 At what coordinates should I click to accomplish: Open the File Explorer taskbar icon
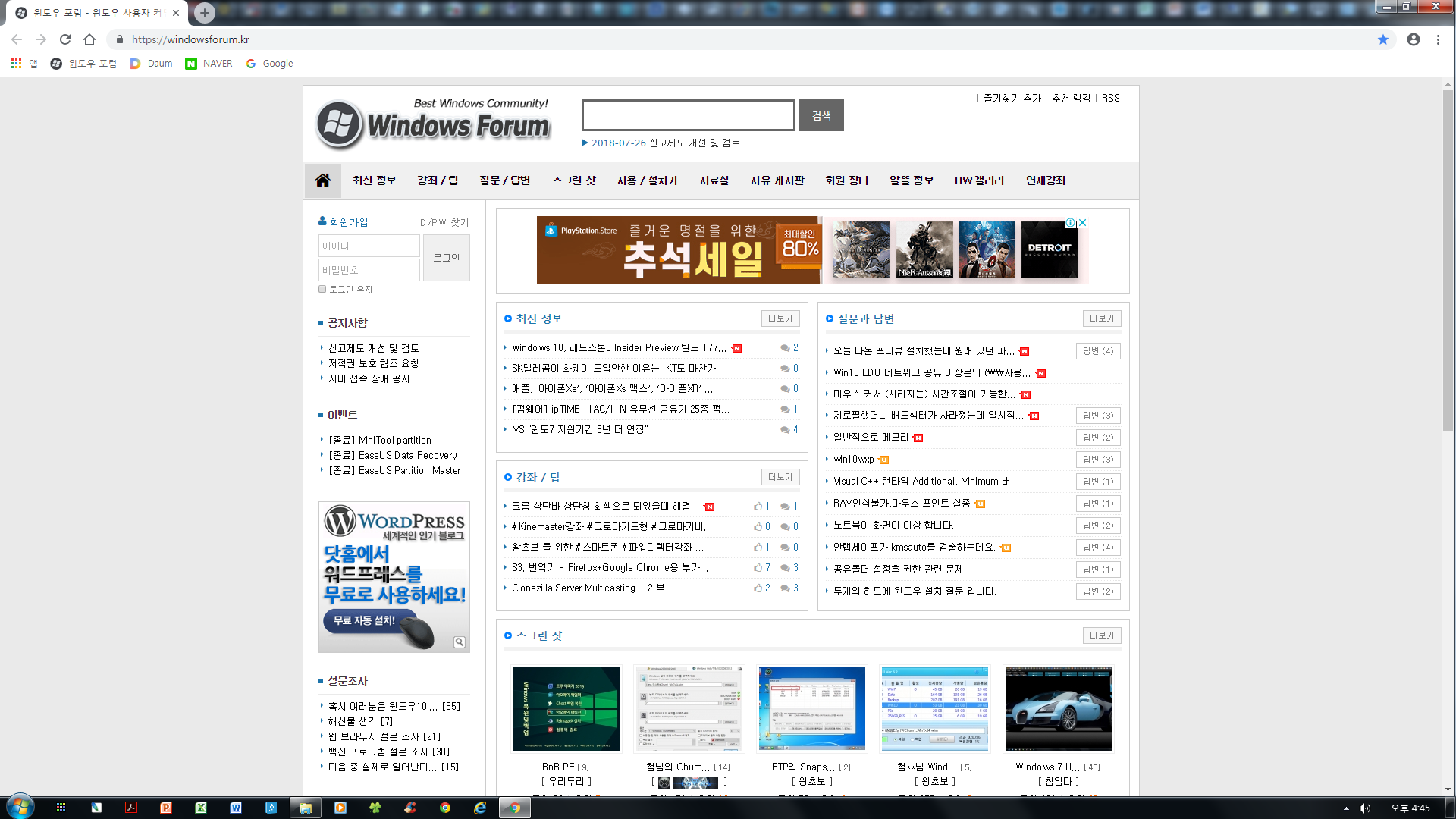point(306,808)
